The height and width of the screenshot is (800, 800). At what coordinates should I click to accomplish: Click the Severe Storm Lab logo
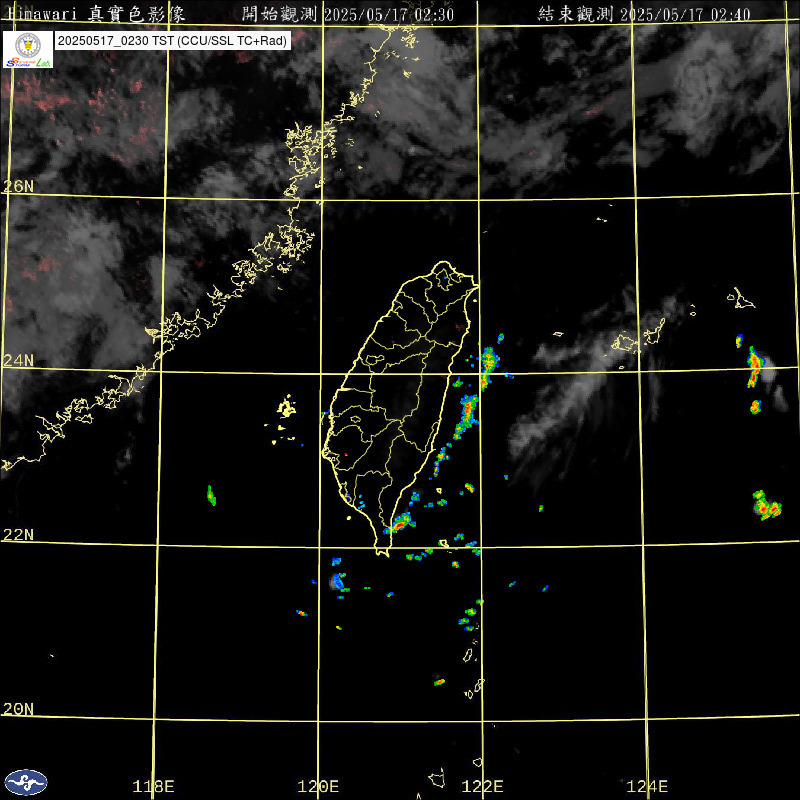pos(28,49)
